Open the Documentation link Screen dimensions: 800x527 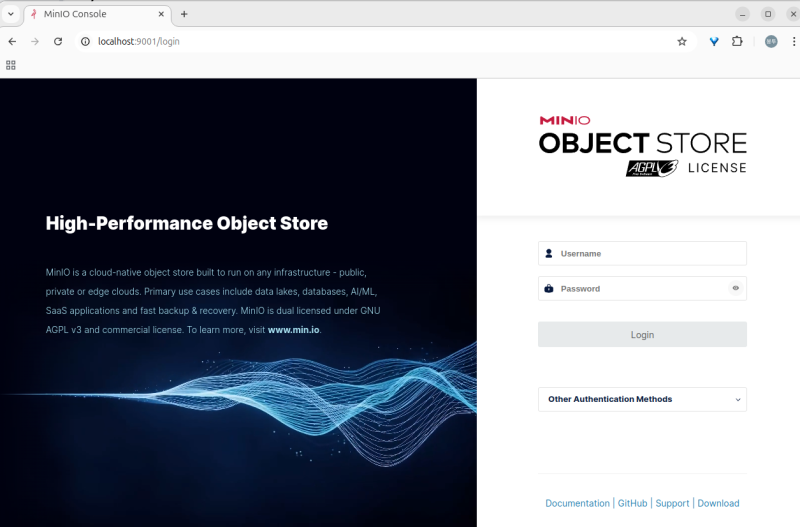pos(577,503)
